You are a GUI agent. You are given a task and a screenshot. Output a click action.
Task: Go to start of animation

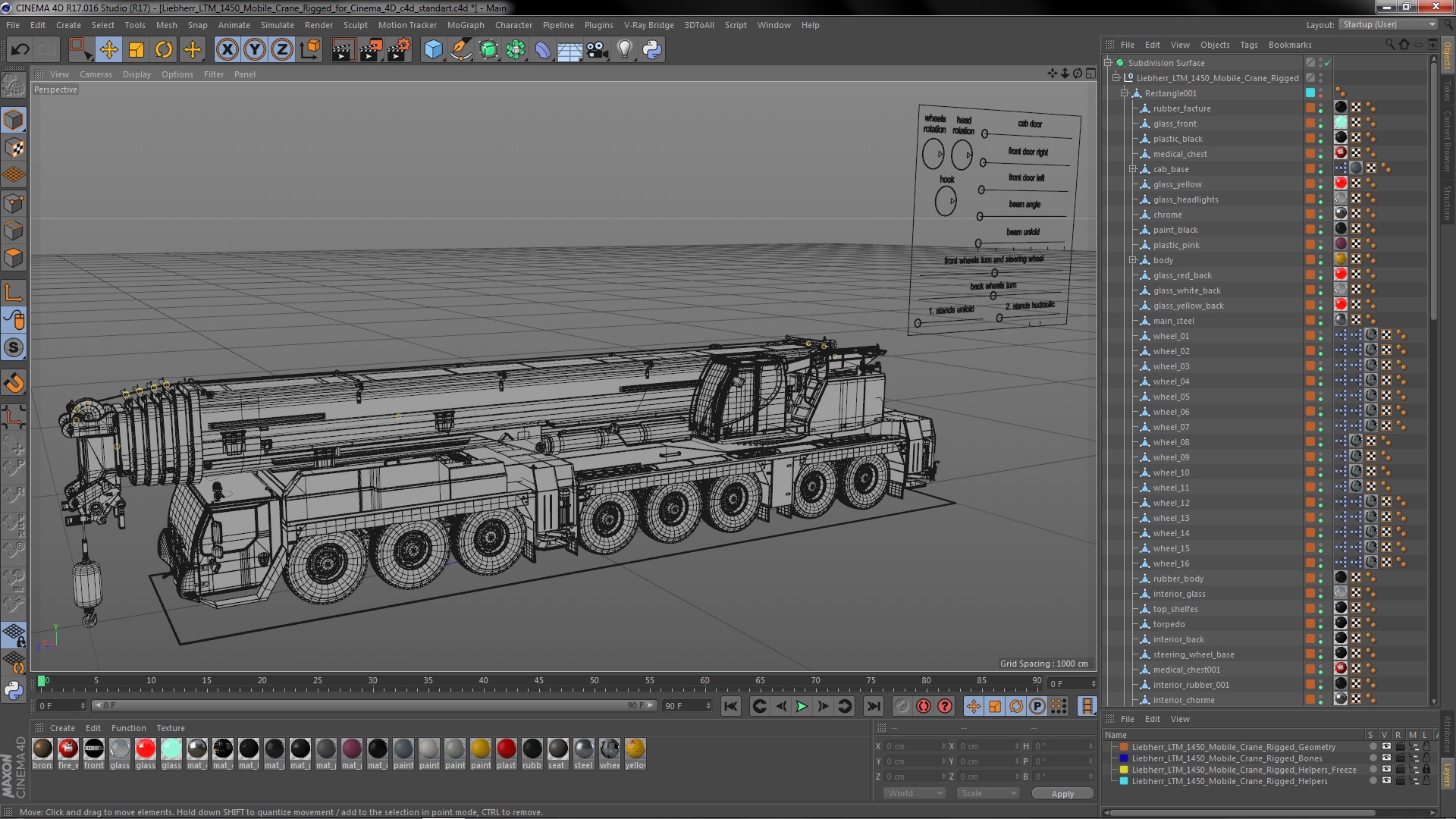tap(730, 706)
